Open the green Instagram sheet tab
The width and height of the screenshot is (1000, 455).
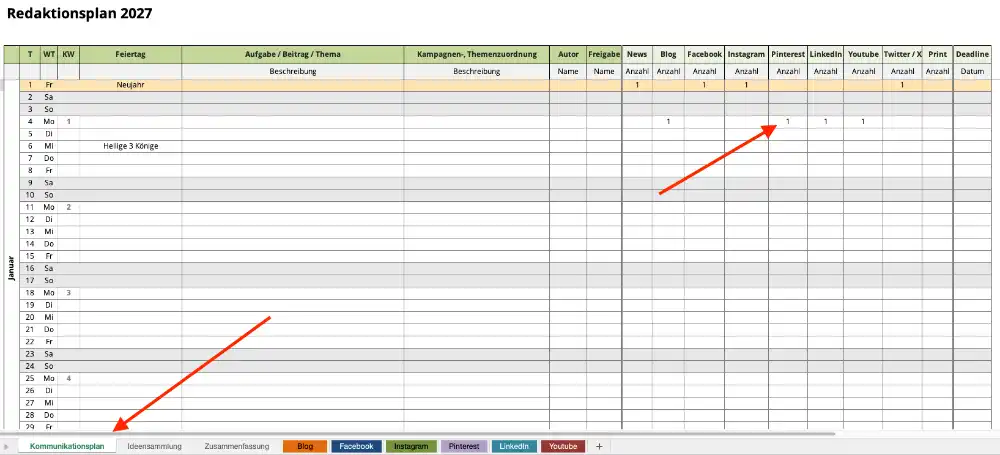(x=411, y=446)
